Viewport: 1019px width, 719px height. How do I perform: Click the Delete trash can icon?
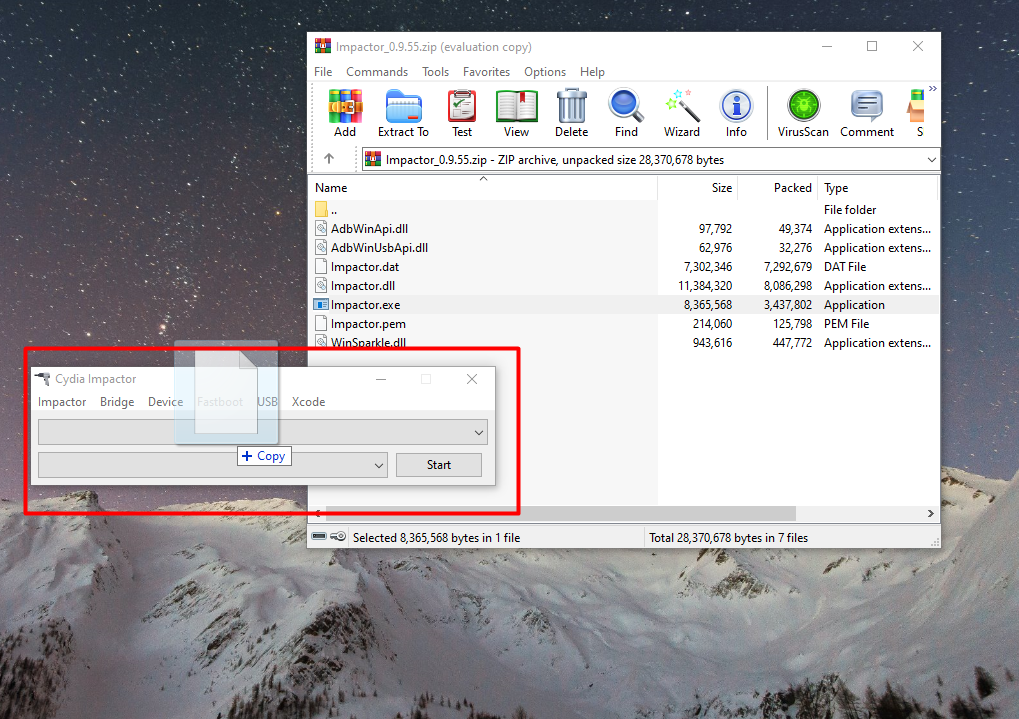tap(572, 112)
